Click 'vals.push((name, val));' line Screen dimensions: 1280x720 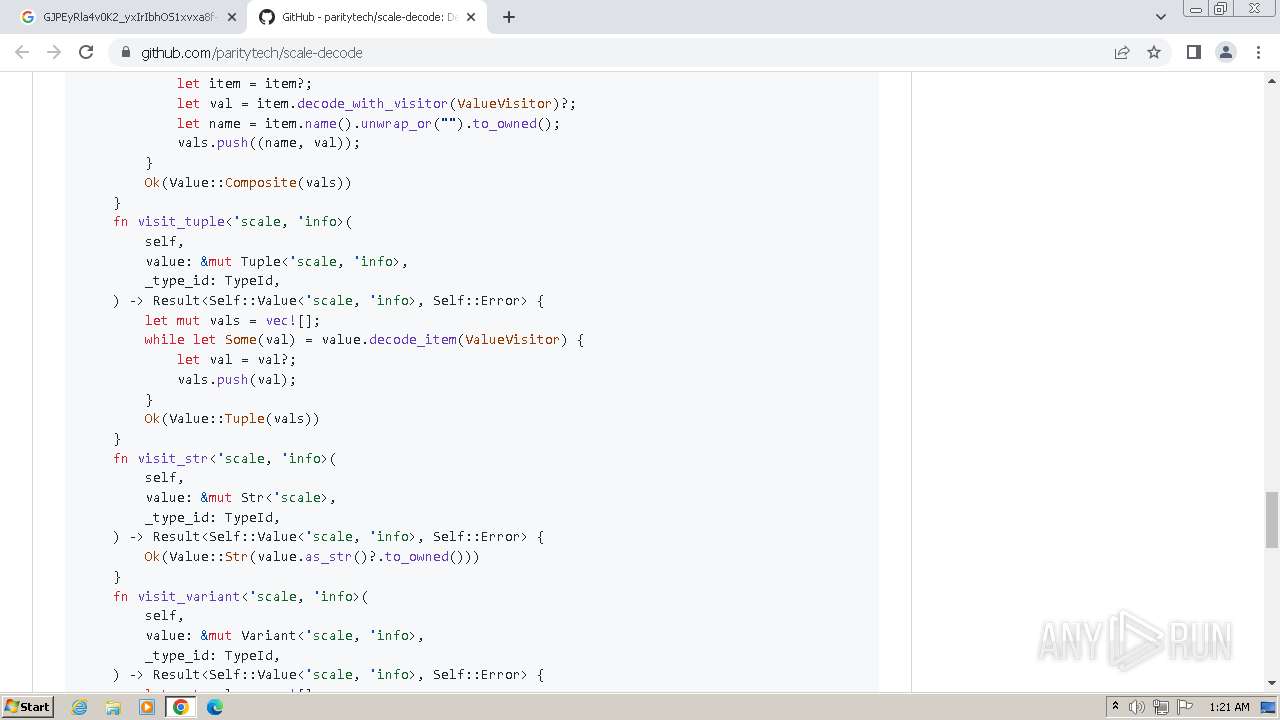click(269, 142)
